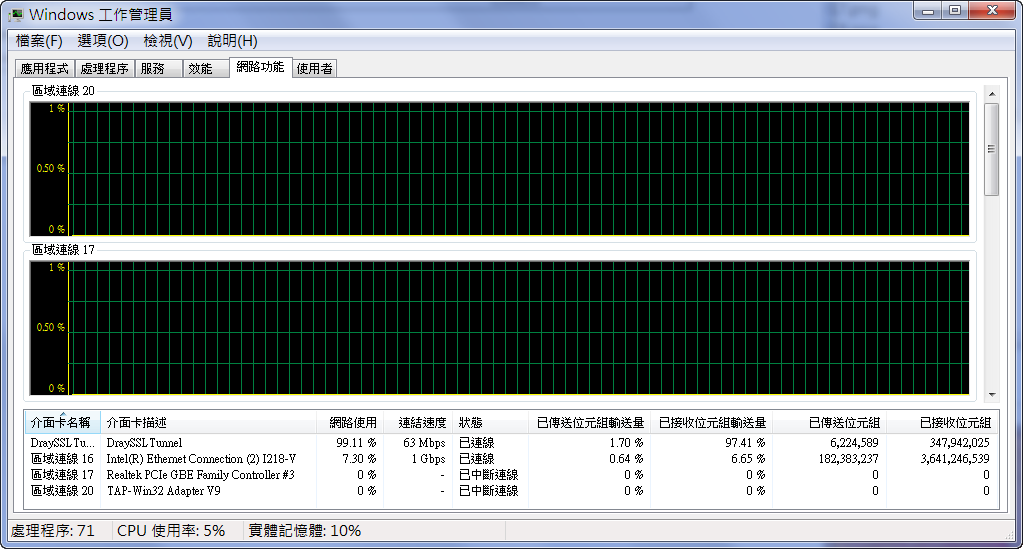Sort by 已傳送位元組 column header
Screen dimensions: 1023x549
(x=829, y=422)
